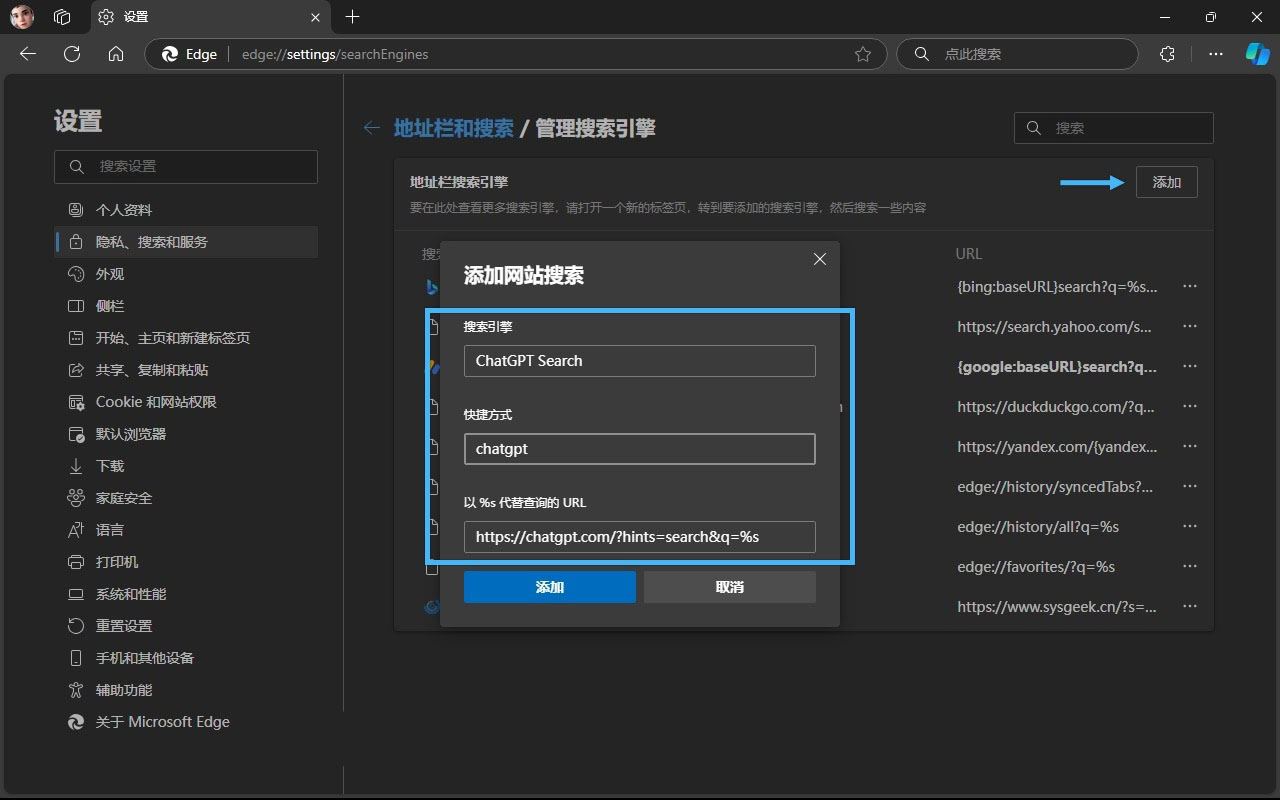Screen dimensions: 1280x800
Task: Click the profile avatar icon
Action: coord(22,17)
